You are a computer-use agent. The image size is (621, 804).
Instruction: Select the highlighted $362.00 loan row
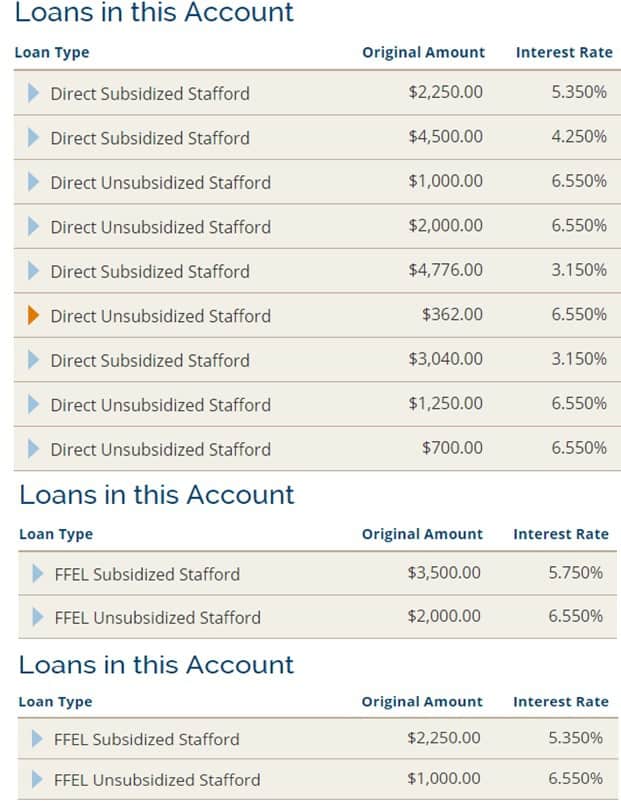coord(300,316)
